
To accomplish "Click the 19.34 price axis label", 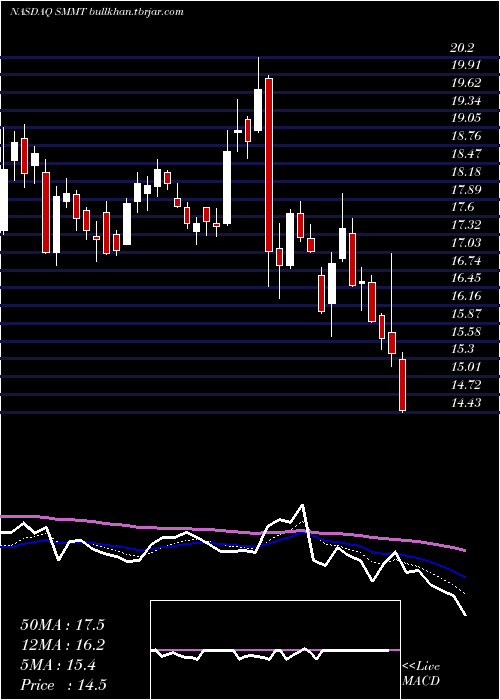I will point(466,101).
